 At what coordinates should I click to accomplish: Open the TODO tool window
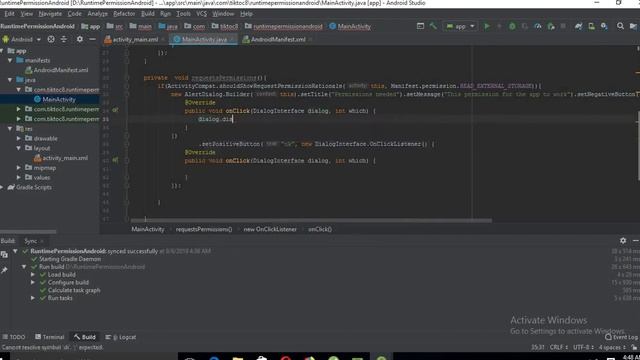[14, 337]
